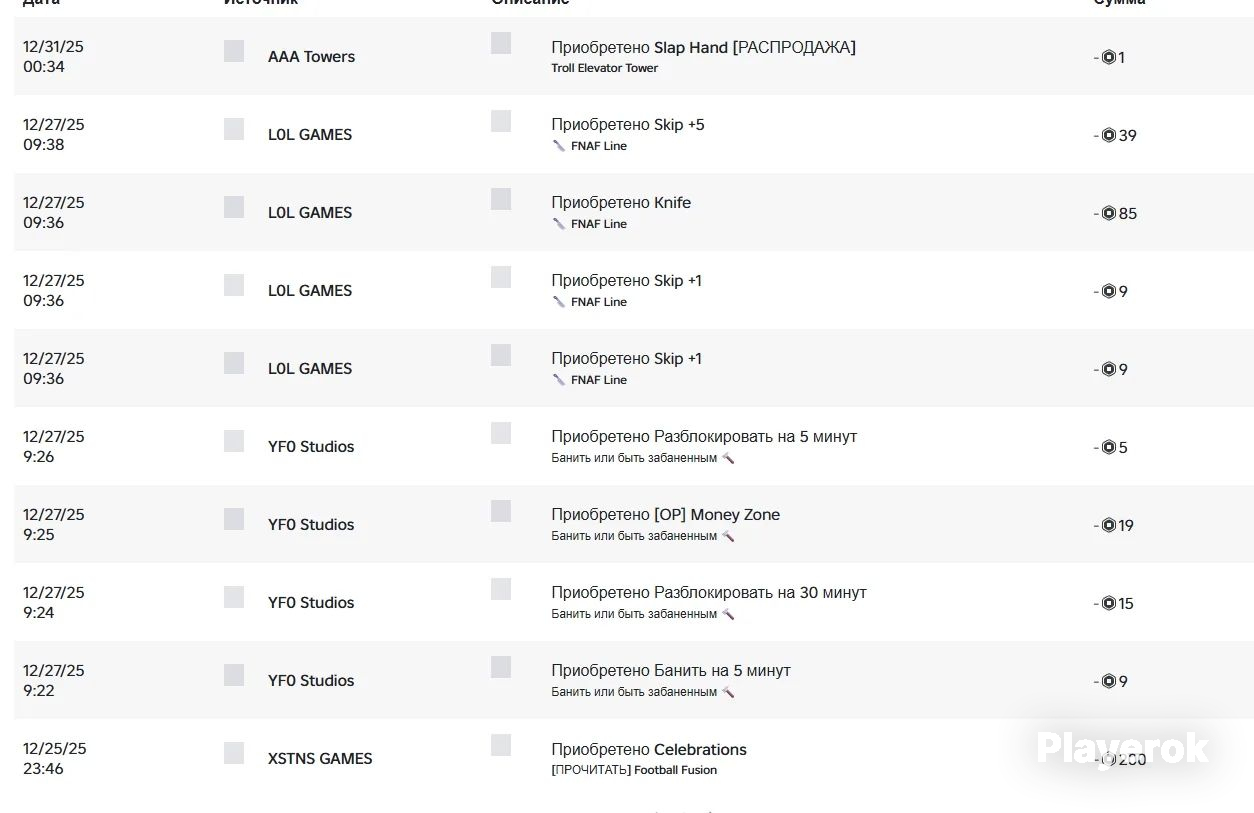This screenshot has height=813, width=1254.
Task: Open the XSTNS GAMES source link
Action: click(x=320, y=759)
